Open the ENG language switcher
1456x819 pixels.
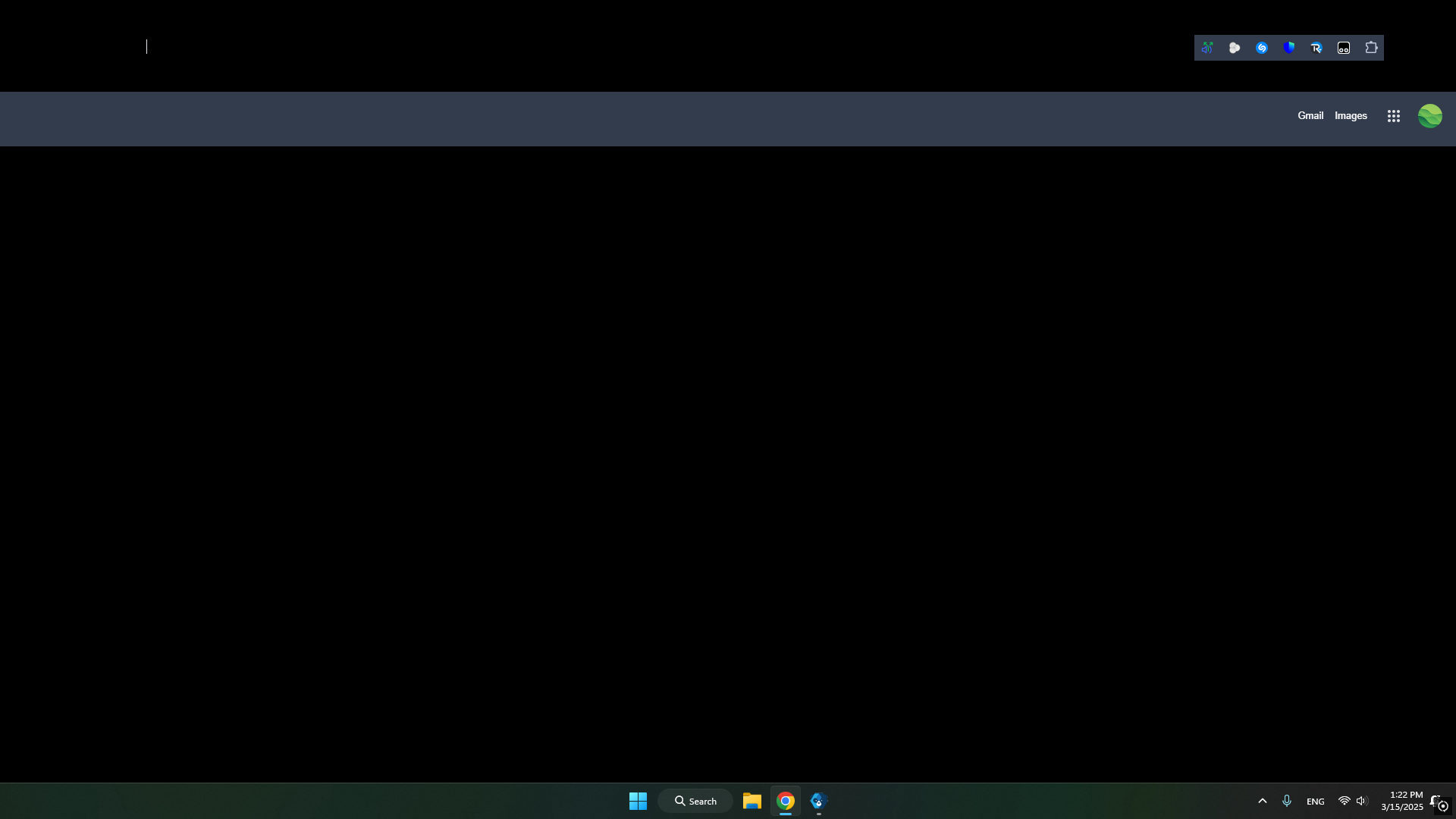click(x=1316, y=802)
